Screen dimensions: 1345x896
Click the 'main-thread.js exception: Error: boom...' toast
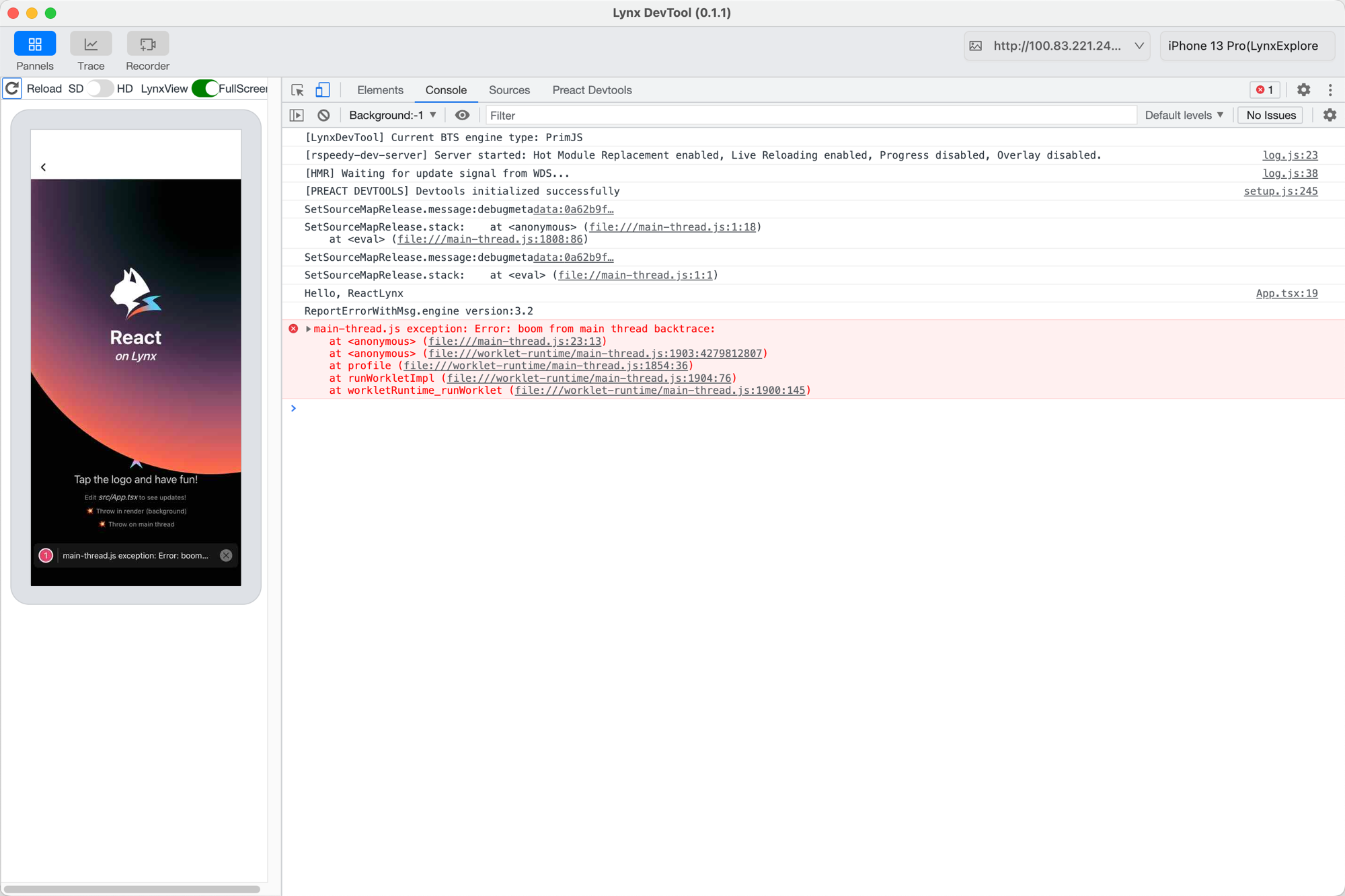click(135, 556)
